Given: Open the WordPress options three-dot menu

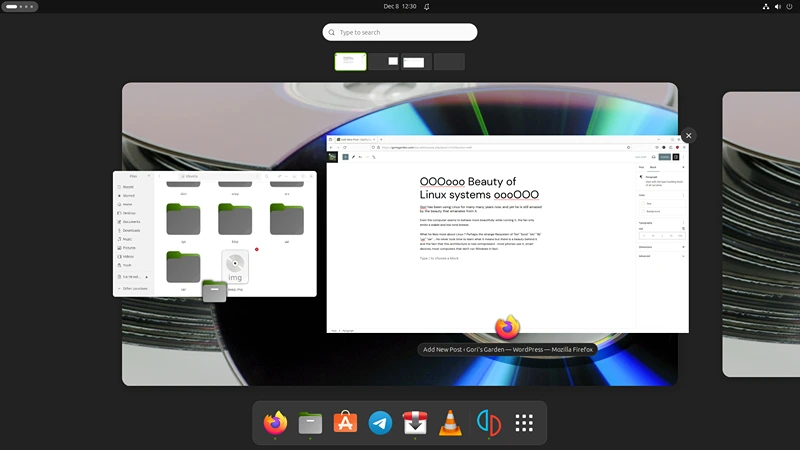Looking at the screenshot, I should tap(683, 157).
